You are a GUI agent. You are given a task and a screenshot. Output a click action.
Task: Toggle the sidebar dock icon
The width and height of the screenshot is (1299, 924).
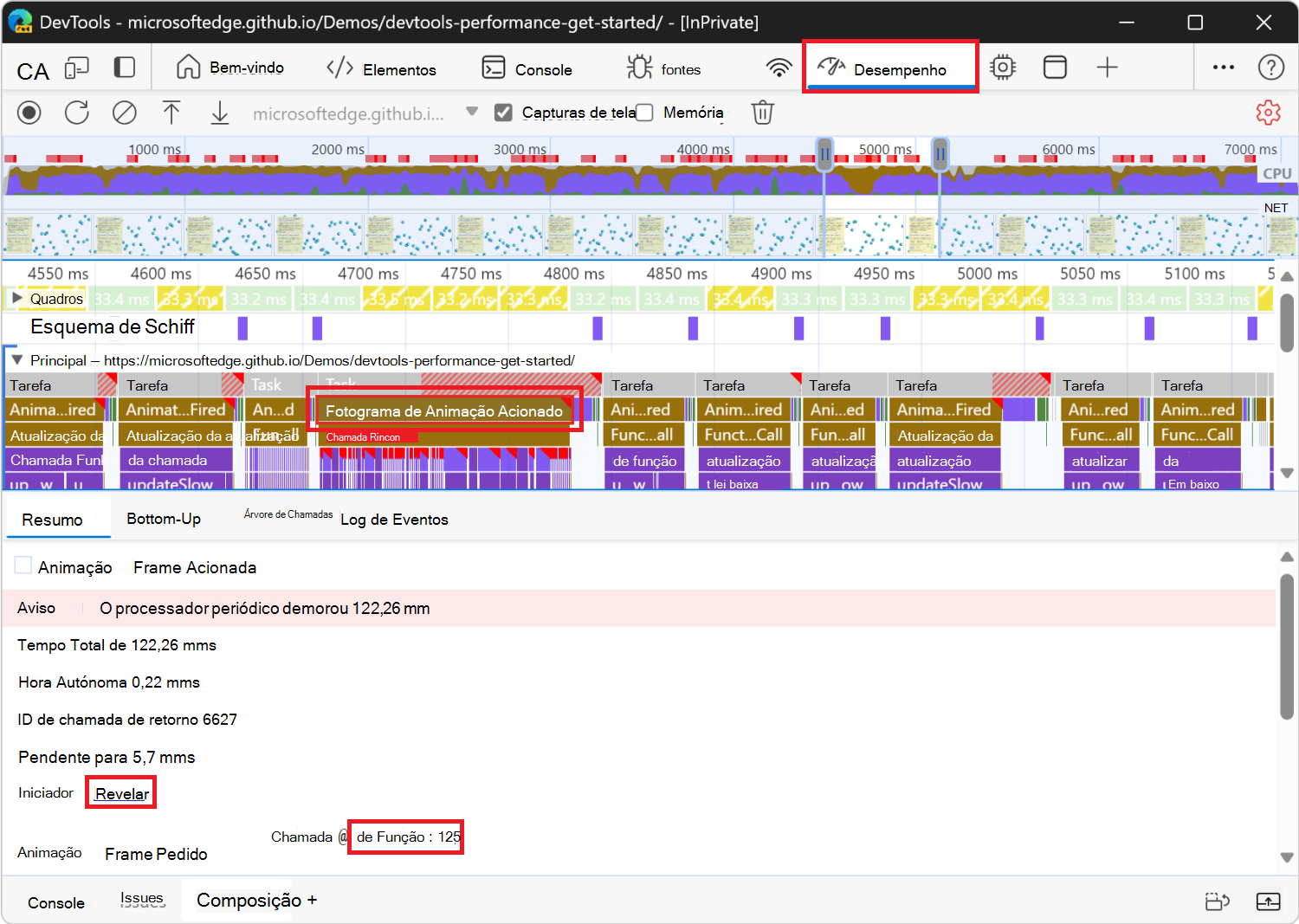(125, 68)
